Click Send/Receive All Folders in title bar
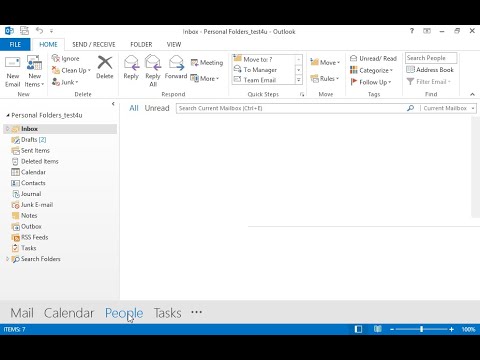Viewport: 480px width, 360px height. [24, 31]
